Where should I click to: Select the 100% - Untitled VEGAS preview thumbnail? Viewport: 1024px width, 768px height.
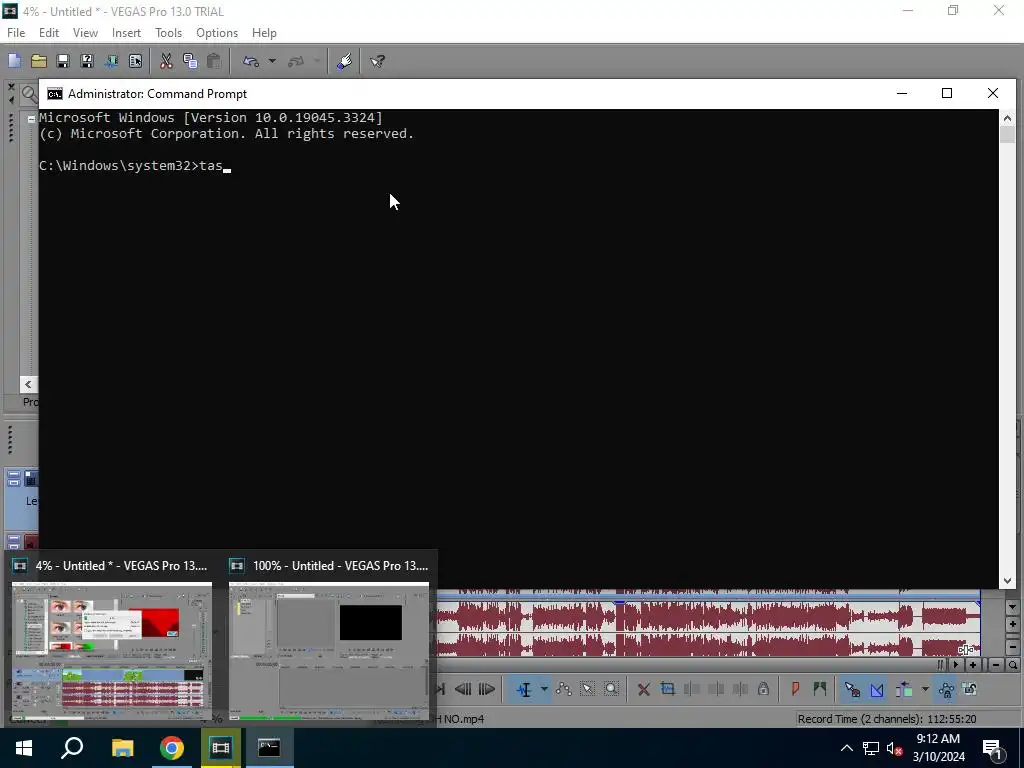coord(329,650)
